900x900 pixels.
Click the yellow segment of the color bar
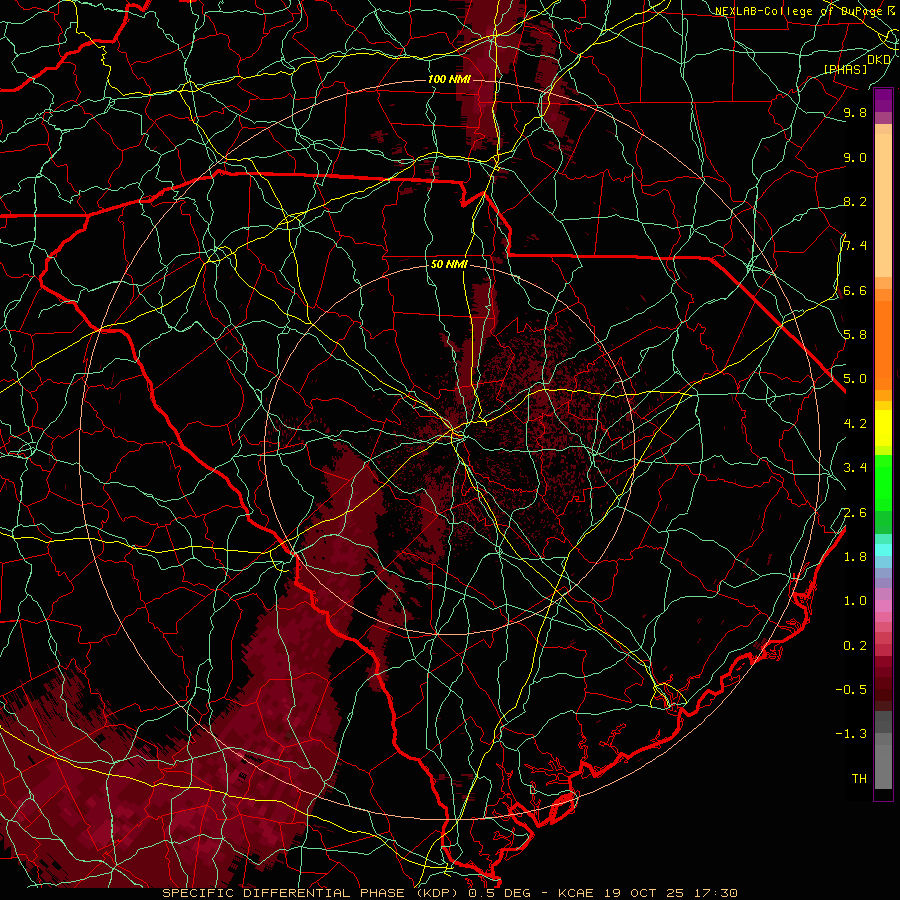[883, 428]
